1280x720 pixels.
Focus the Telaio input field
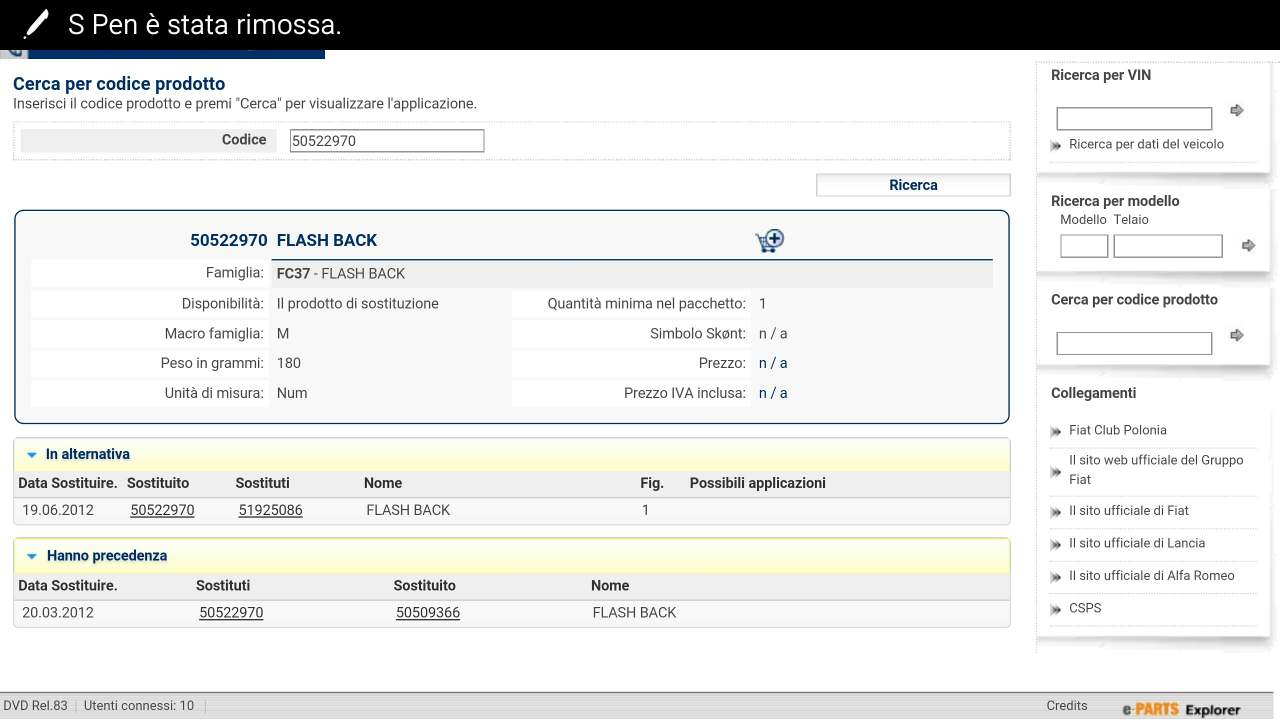(1168, 246)
